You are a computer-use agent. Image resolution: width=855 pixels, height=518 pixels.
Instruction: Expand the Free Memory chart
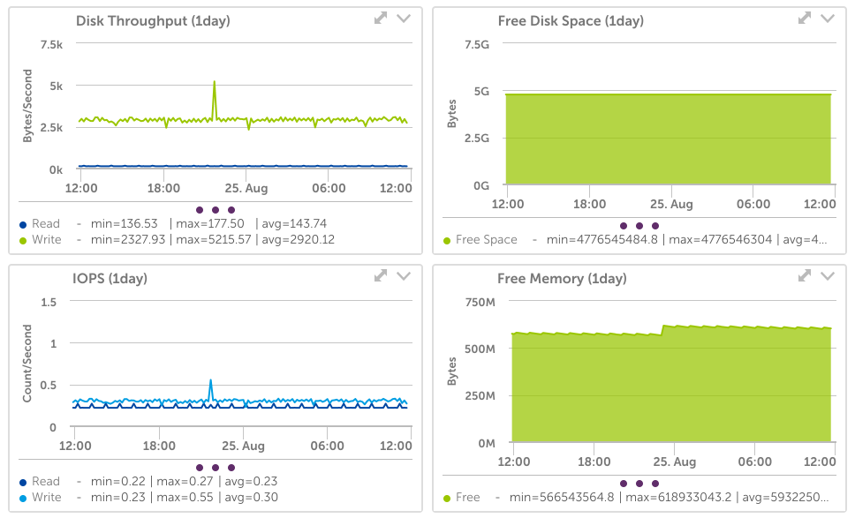(x=804, y=276)
